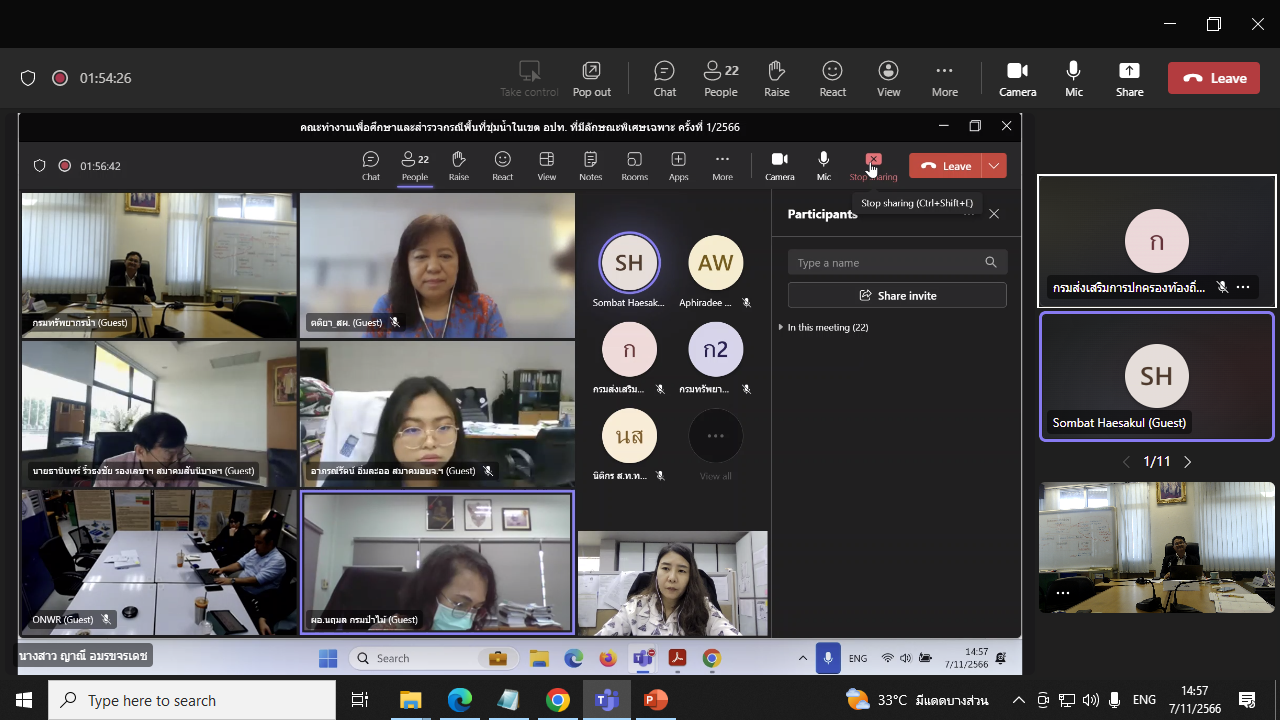
Task: Toggle Mic in the top meeting toolbar
Action: coord(1073,79)
